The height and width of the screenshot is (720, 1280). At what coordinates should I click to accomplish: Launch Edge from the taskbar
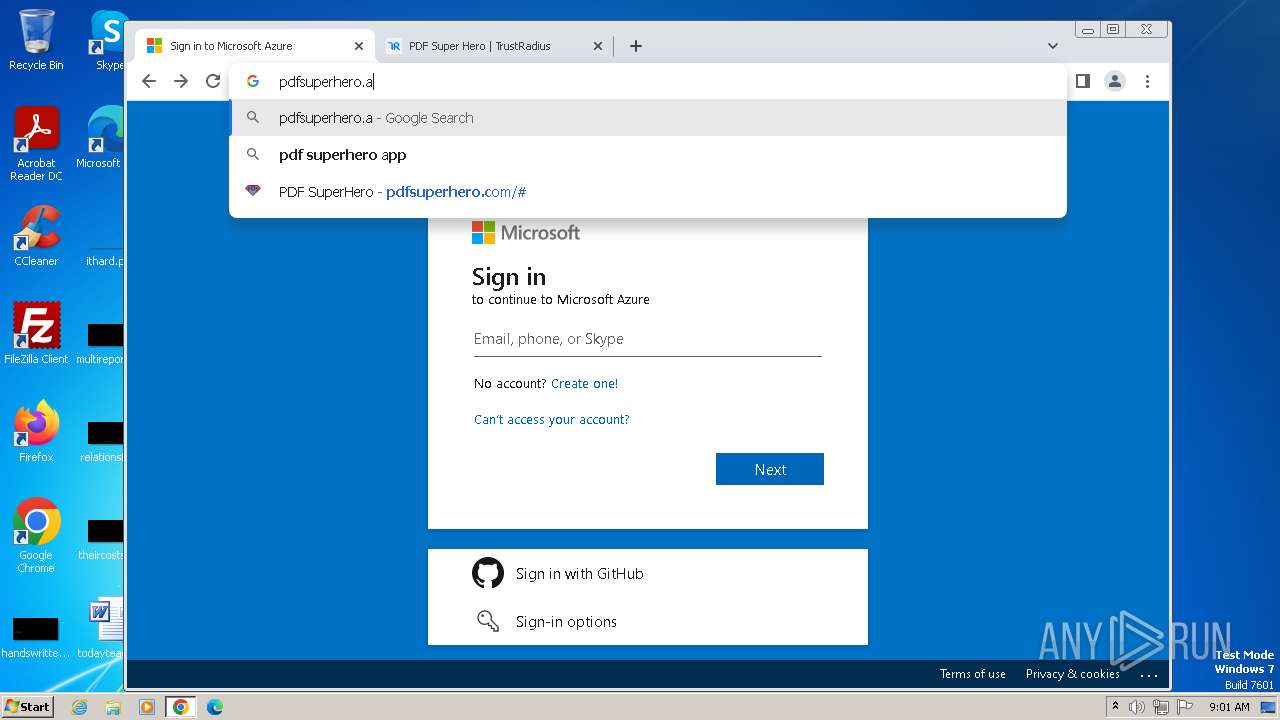click(x=214, y=707)
